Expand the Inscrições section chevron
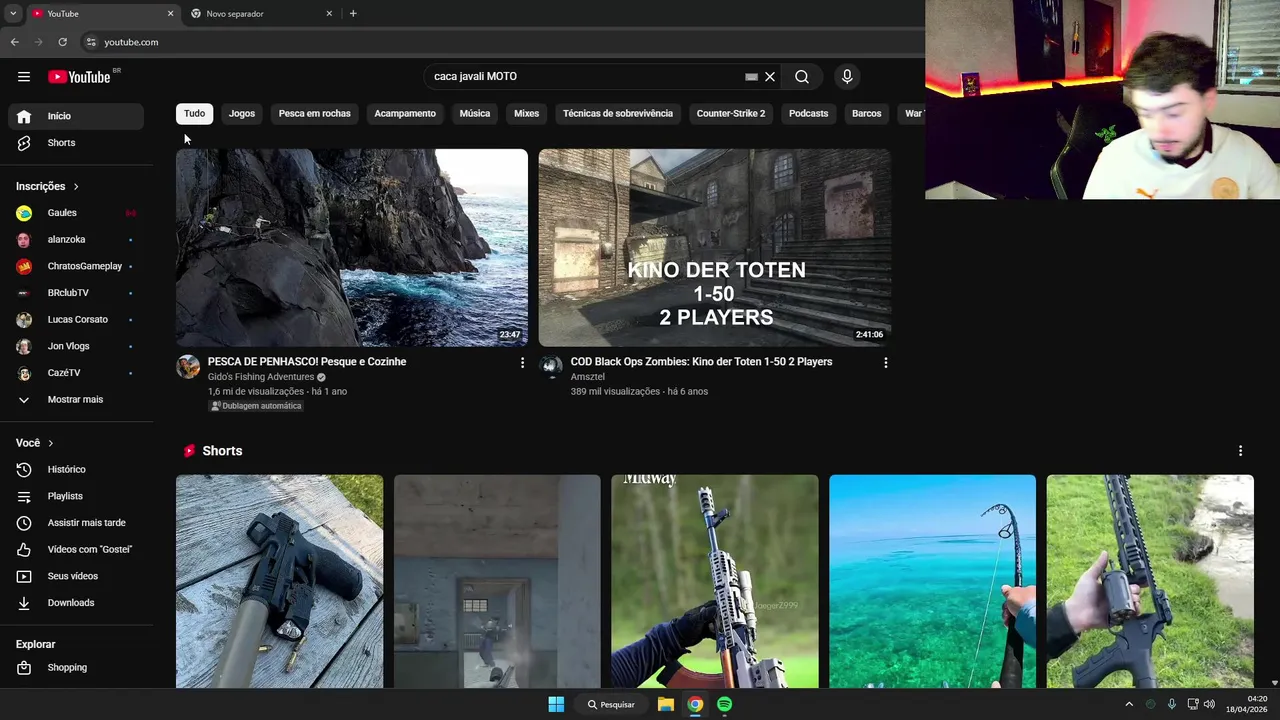Screen dimensions: 1280x720 tap(76, 187)
